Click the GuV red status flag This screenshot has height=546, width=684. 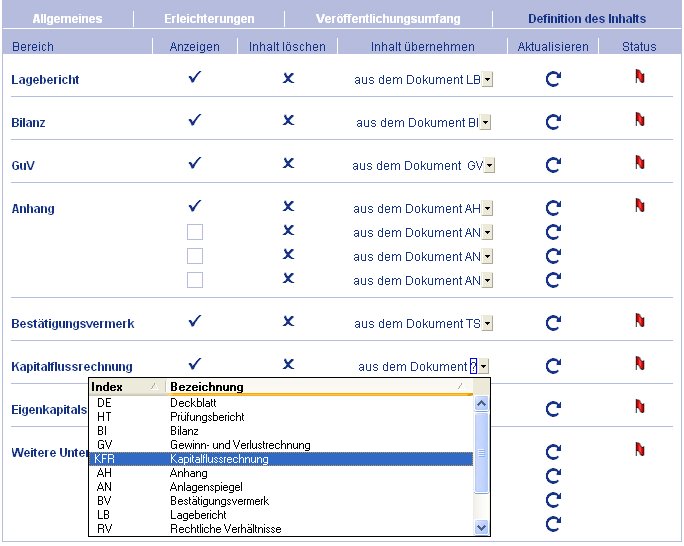(x=640, y=162)
